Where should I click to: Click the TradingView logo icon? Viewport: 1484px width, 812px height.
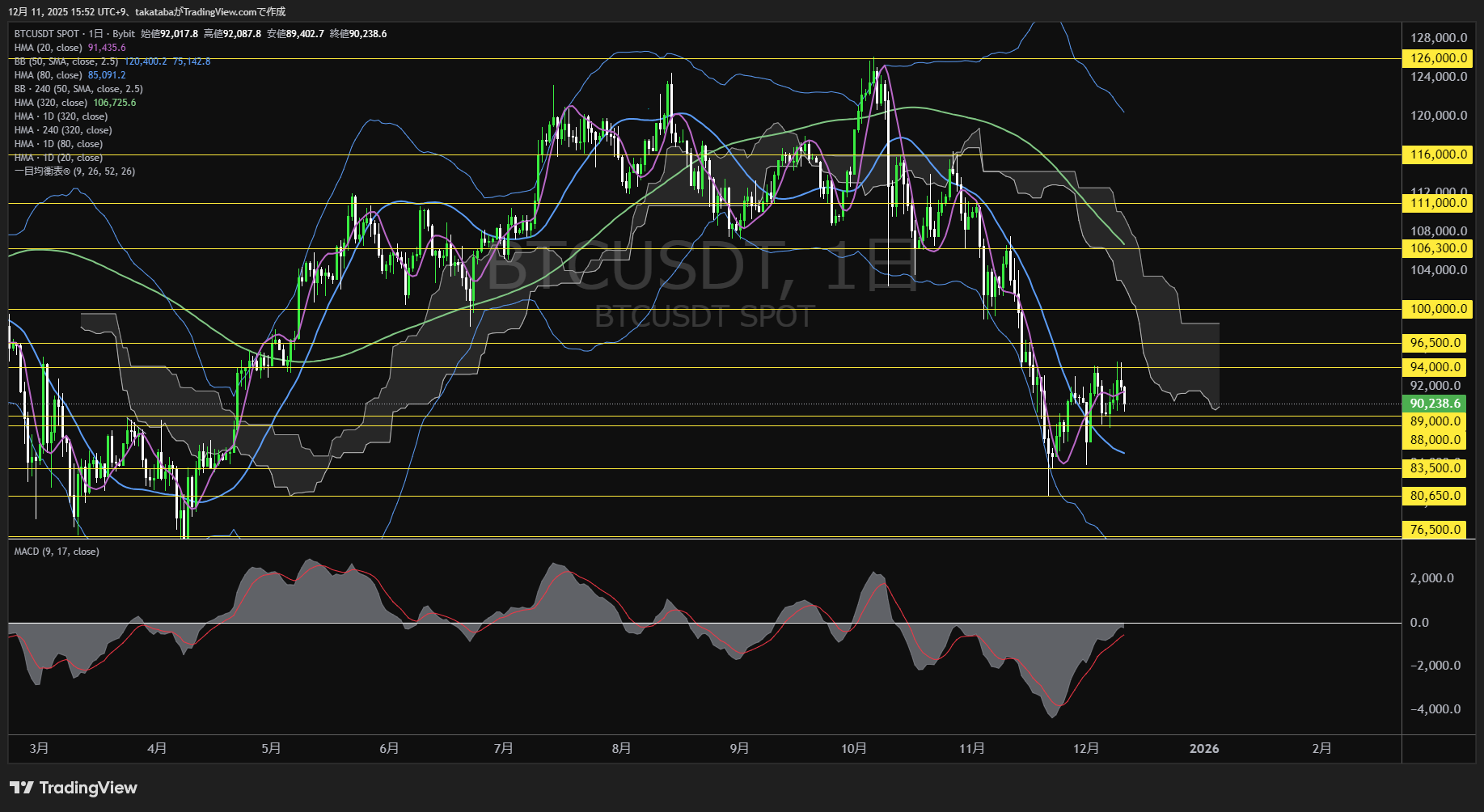(22, 788)
